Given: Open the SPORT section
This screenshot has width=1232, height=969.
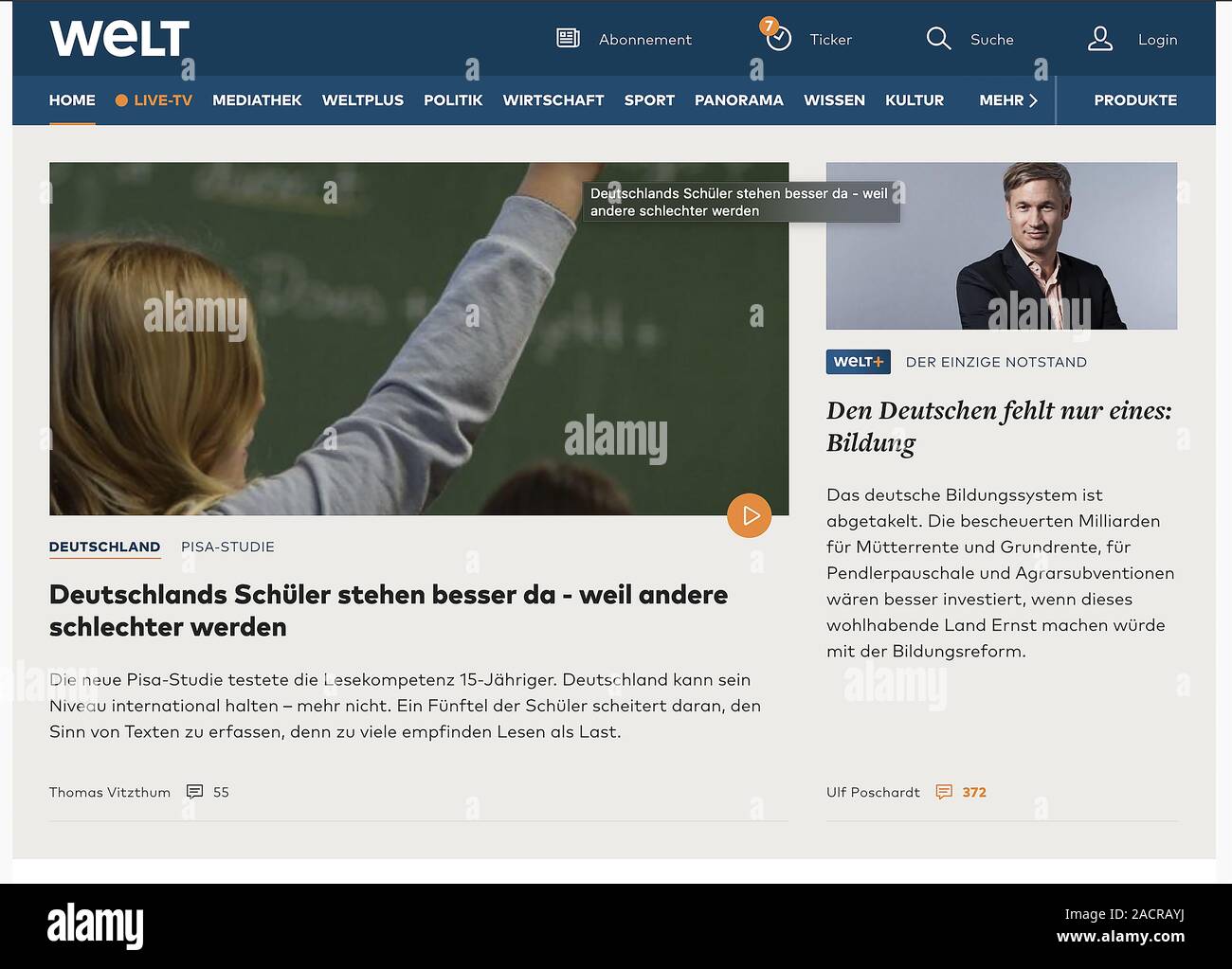Looking at the screenshot, I should click(649, 100).
